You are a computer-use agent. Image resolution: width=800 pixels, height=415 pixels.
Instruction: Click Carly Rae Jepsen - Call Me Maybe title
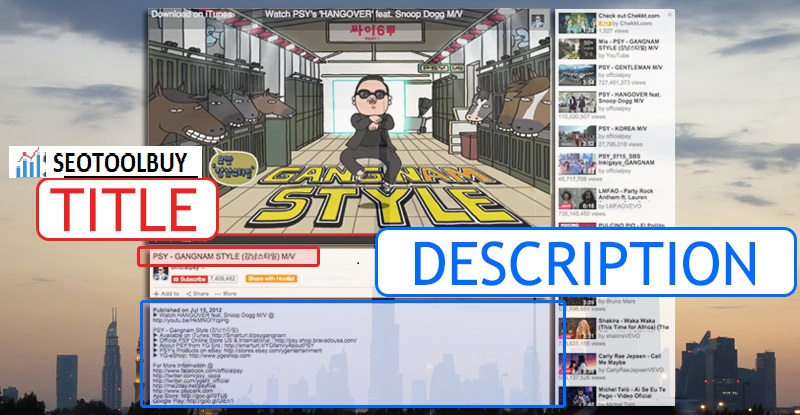(629, 359)
